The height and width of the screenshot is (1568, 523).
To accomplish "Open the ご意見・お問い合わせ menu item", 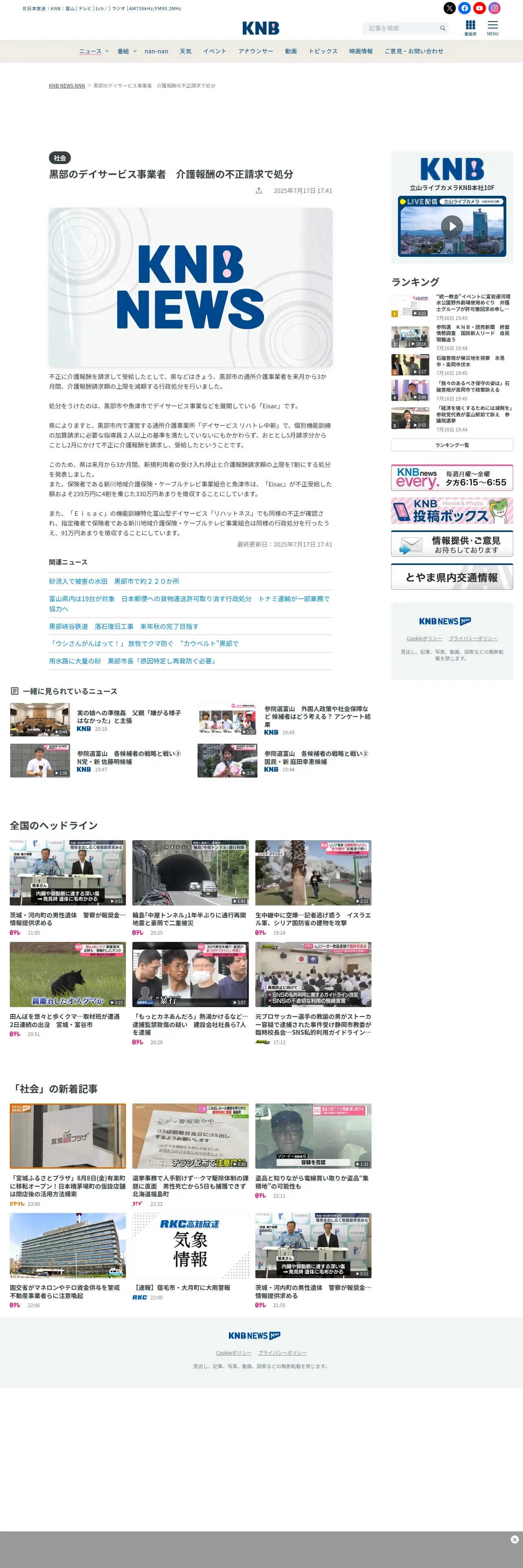I will pos(414,51).
